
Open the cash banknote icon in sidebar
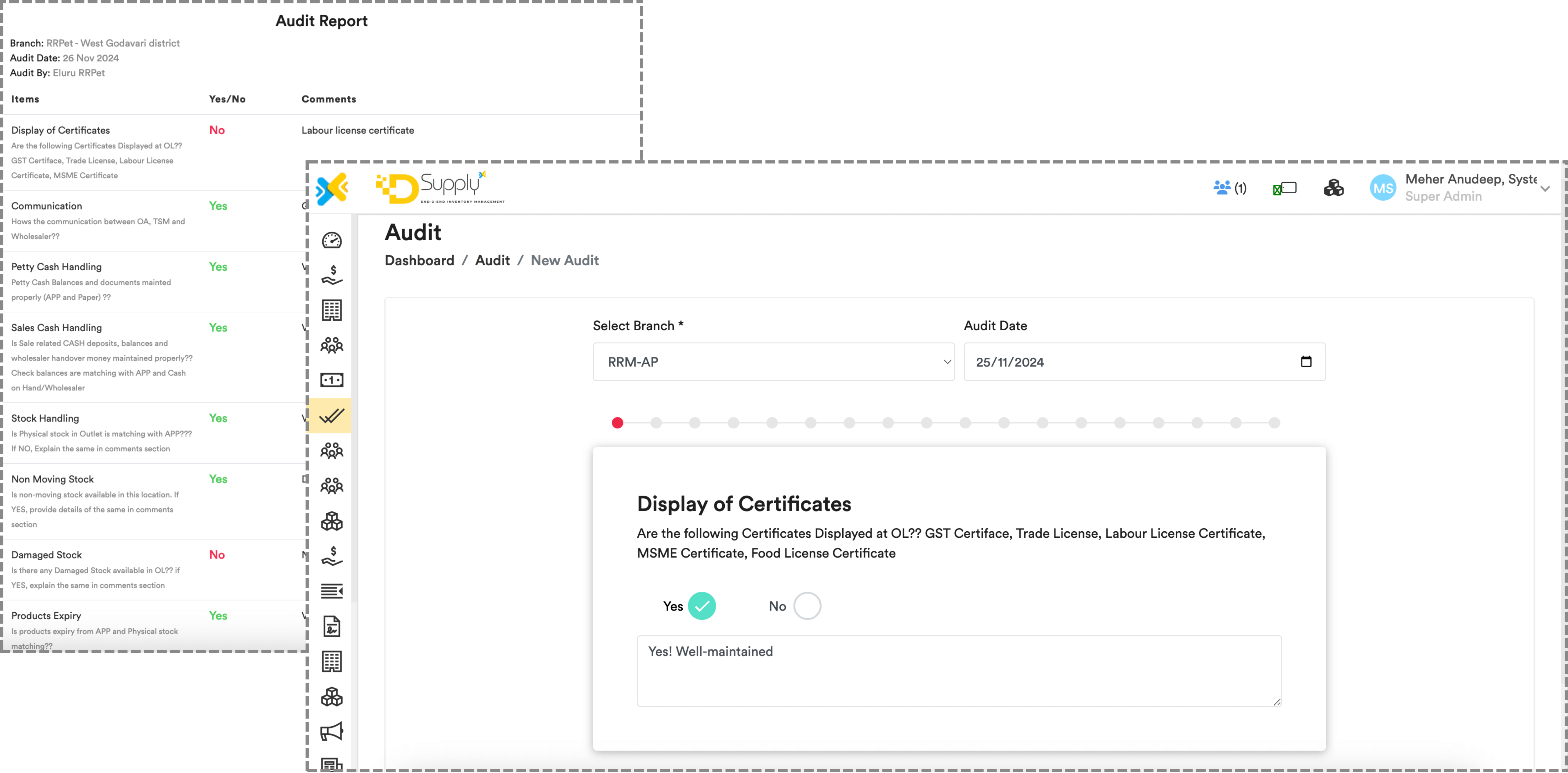point(332,380)
